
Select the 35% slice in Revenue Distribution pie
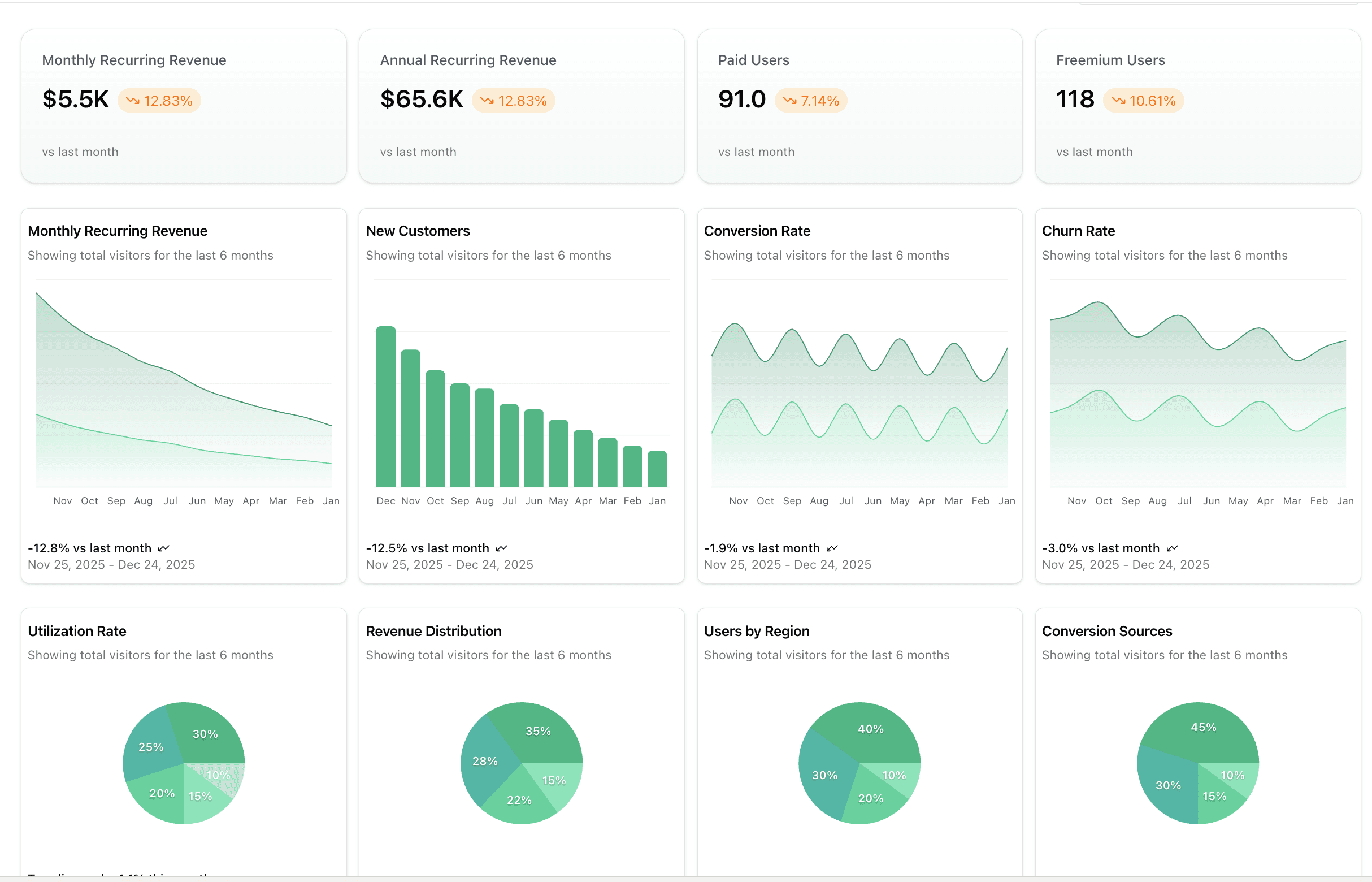coord(538,732)
